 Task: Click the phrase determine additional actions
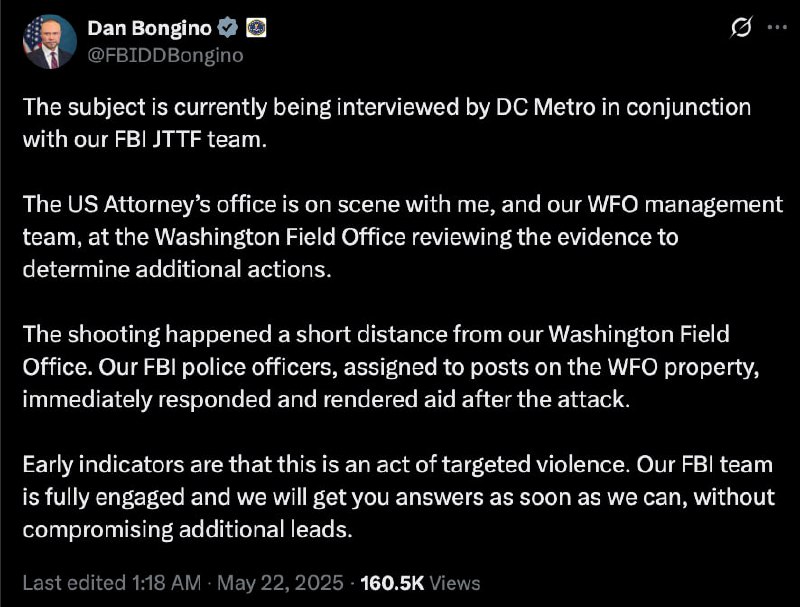click(177, 269)
